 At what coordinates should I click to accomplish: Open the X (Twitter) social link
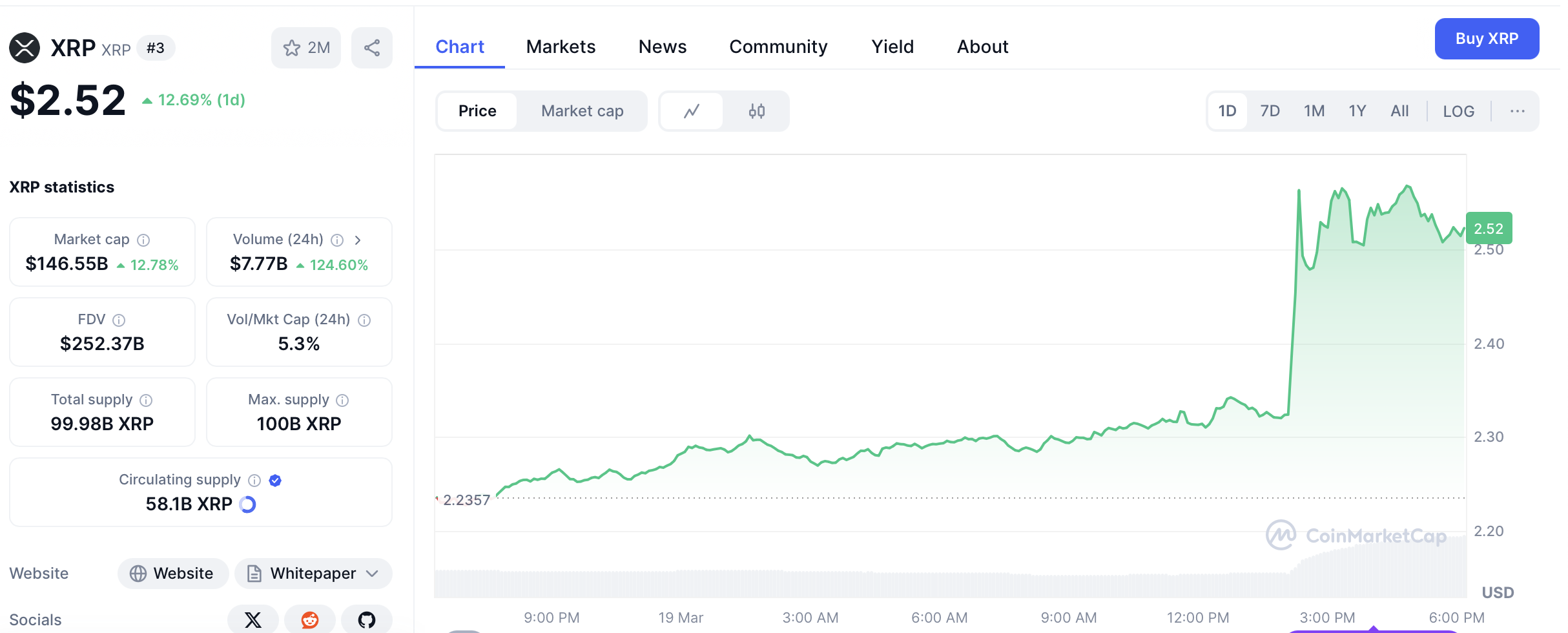(x=253, y=619)
